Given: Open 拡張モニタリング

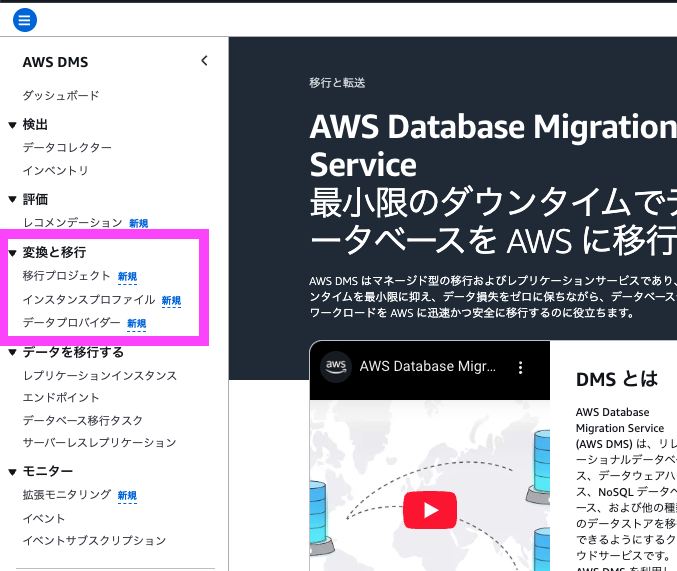Looking at the screenshot, I should tap(67, 495).
